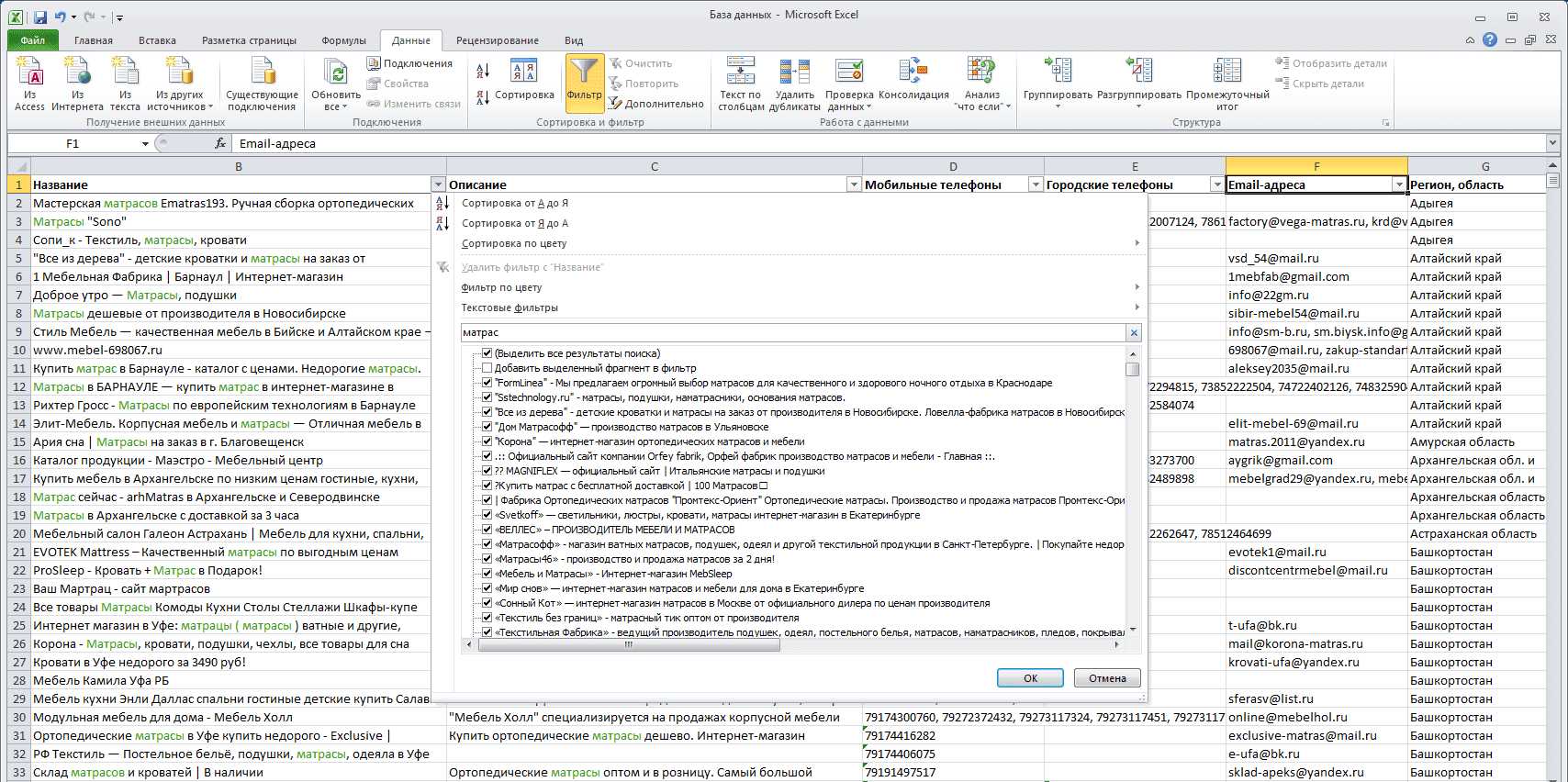Screen dimensions: 1568x782
Task: Uncheck the "Sstechnology.ru" filter item
Action: (487, 397)
